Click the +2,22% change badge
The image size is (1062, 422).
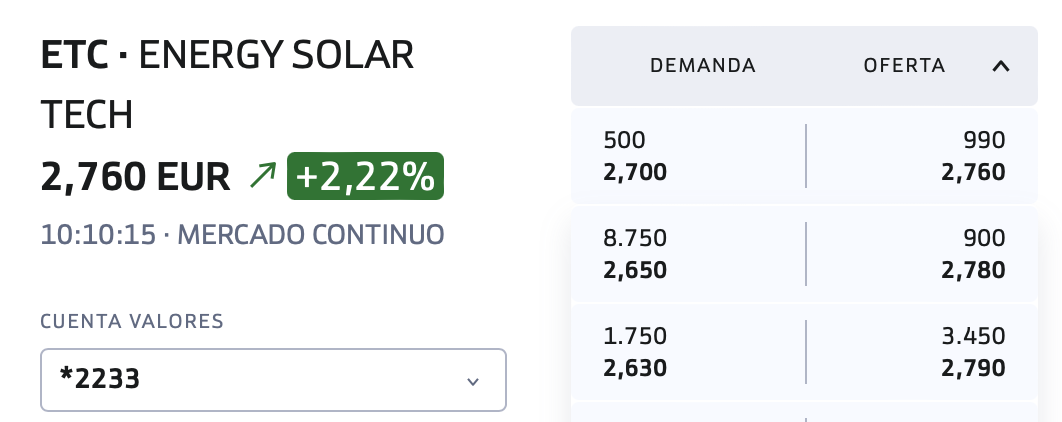pos(365,176)
